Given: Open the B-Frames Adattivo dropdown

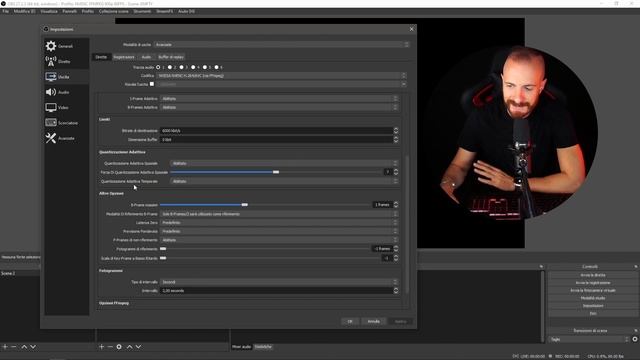Looking at the screenshot, I should (x=279, y=107).
